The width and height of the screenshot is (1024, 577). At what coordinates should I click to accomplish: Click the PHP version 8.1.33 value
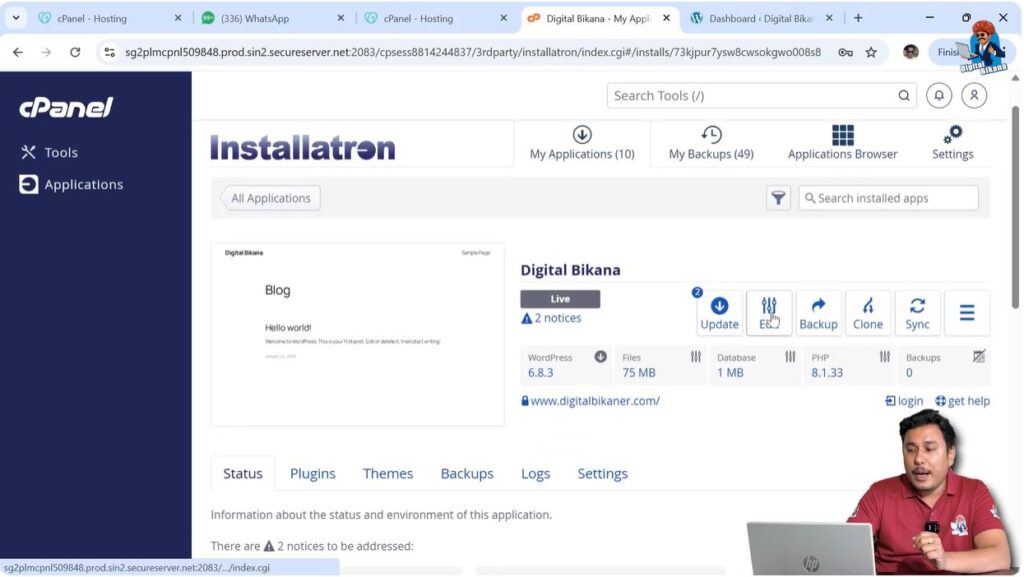click(x=827, y=373)
